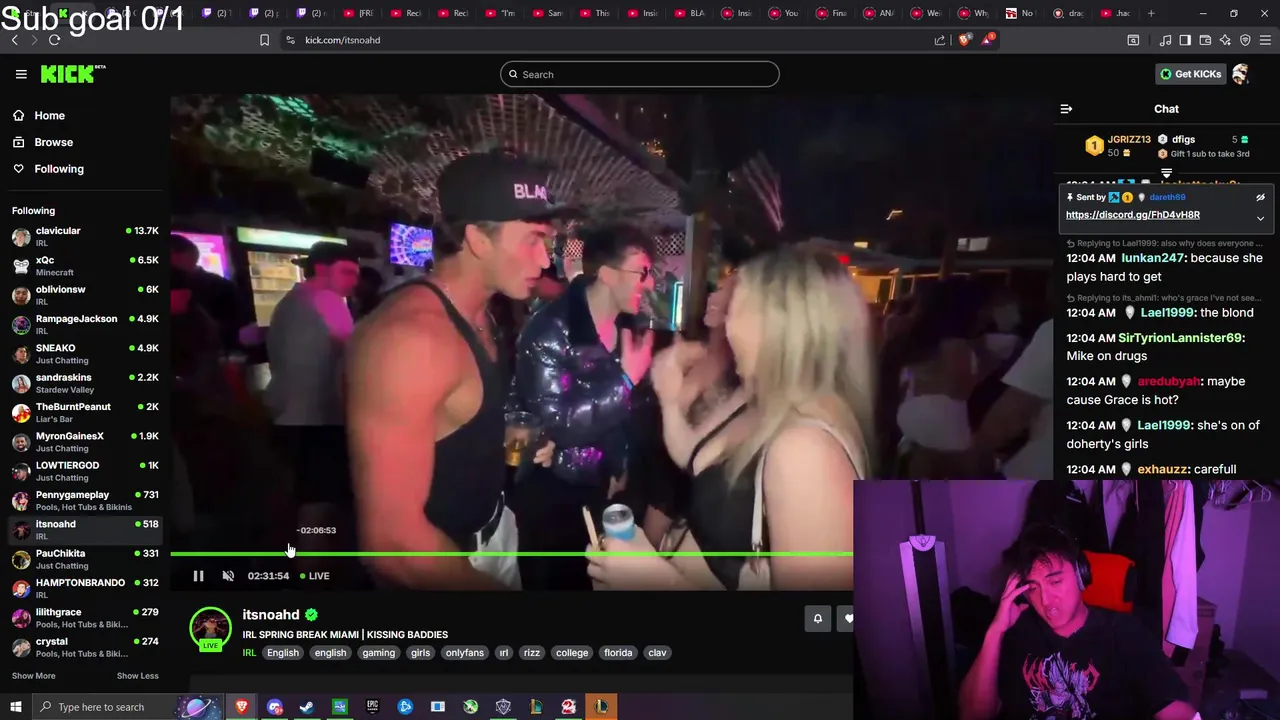Open Brave Shields lion icon
The height and width of the screenshot is (720, 1280).
(965, 40)
